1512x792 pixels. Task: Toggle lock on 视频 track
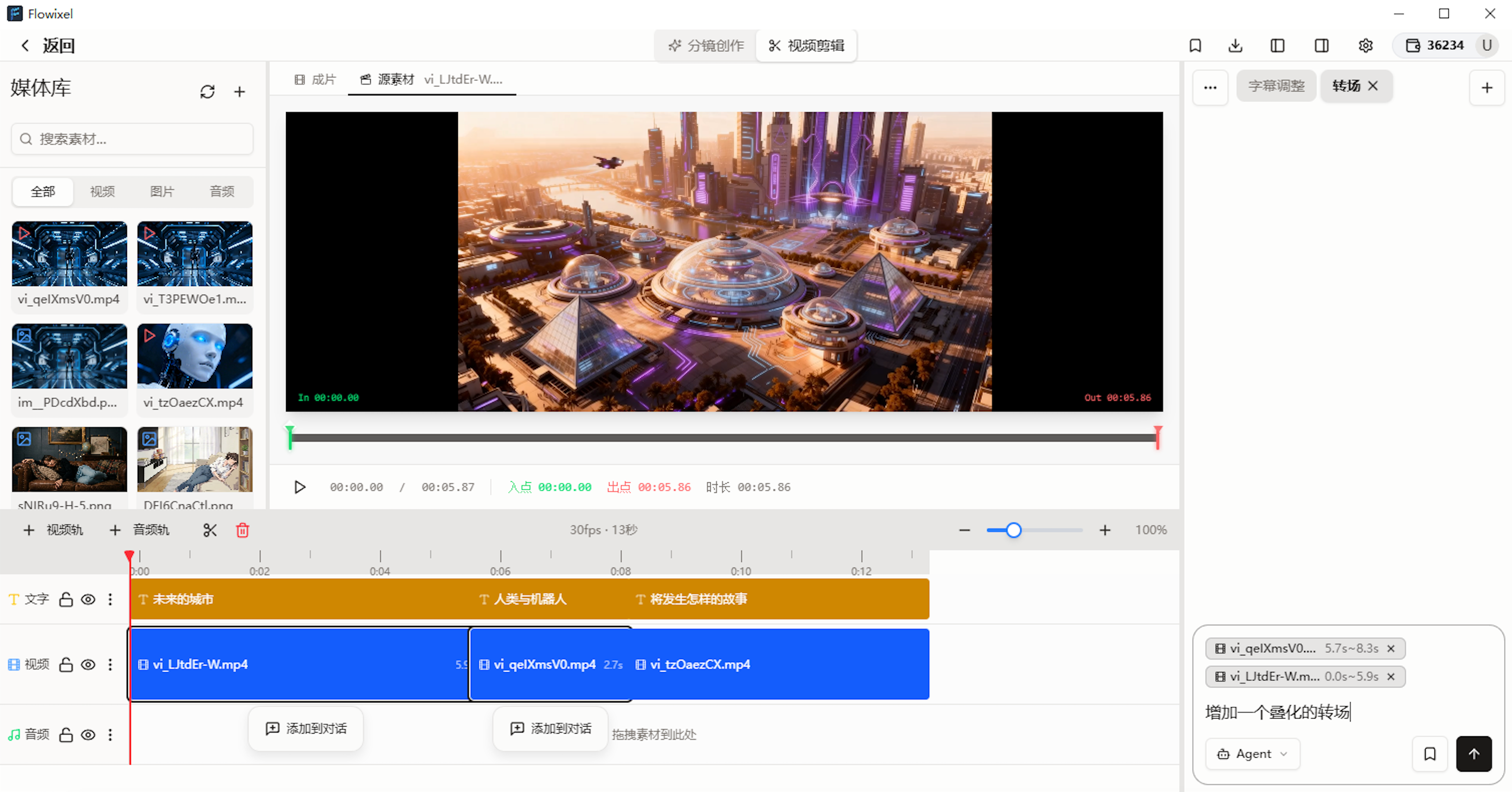[66, 664]
